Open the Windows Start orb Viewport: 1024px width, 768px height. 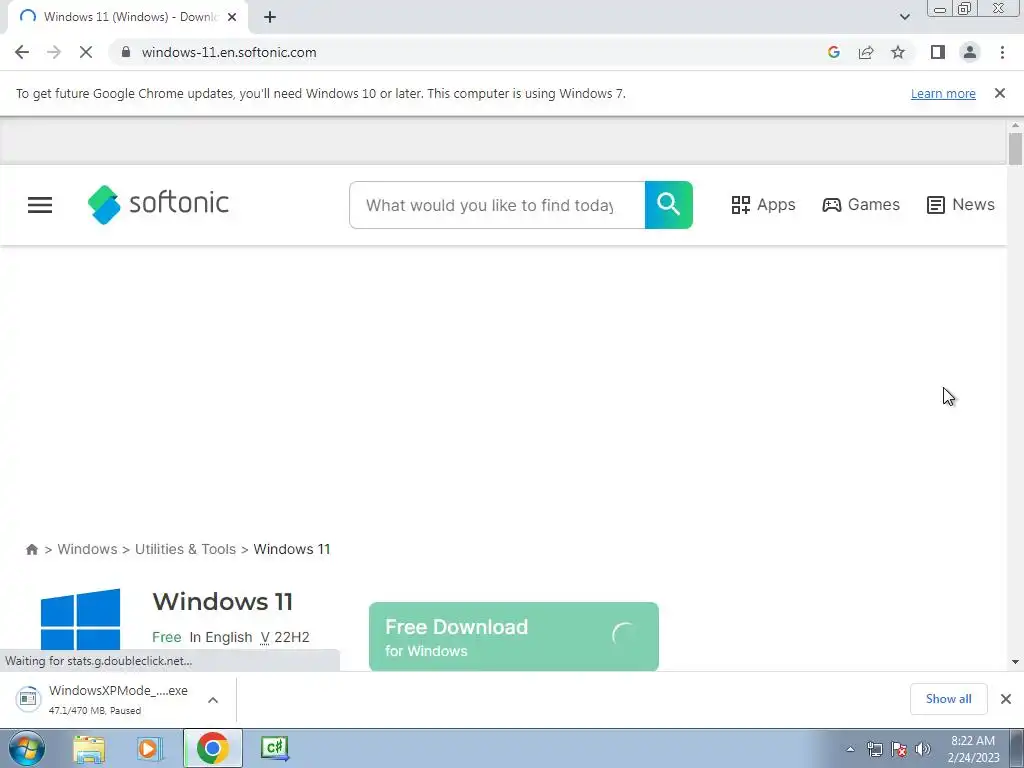[x=27, y=748]
